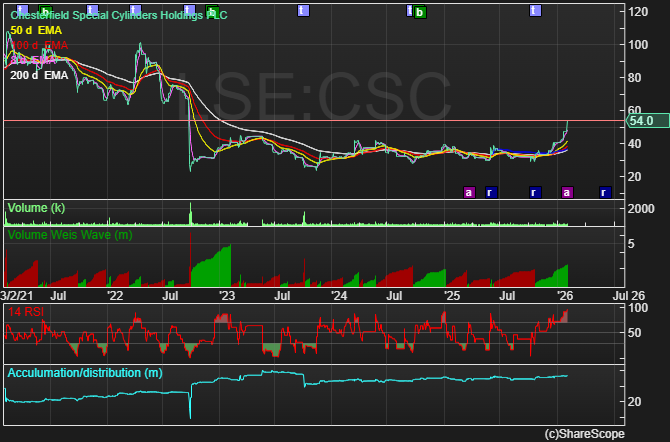This screenshot has height=442, width=670.
Task: Select the red 100 d EMA legend label
Action: pos(40,46)
